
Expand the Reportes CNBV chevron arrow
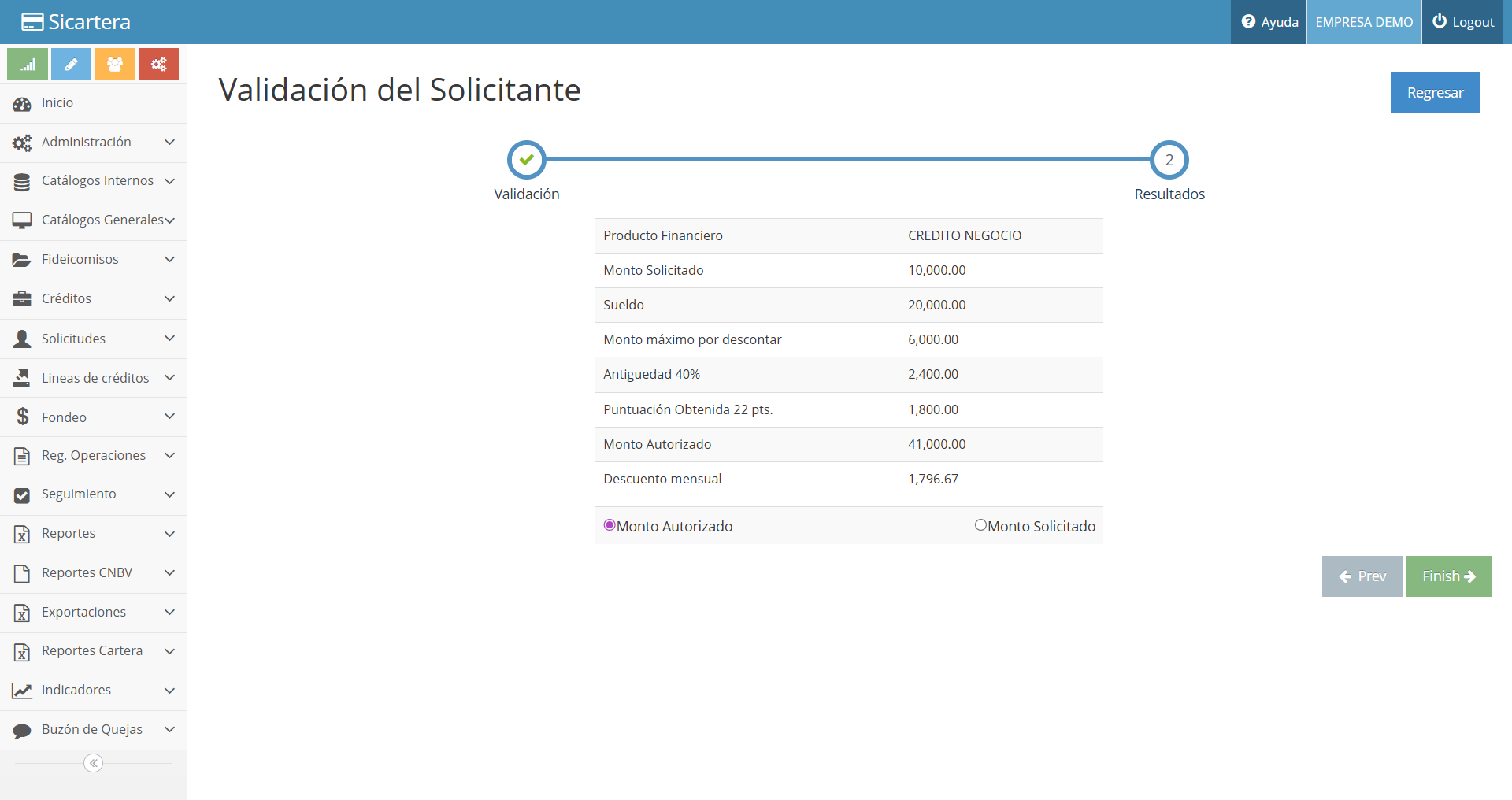(x=169, y=572)
